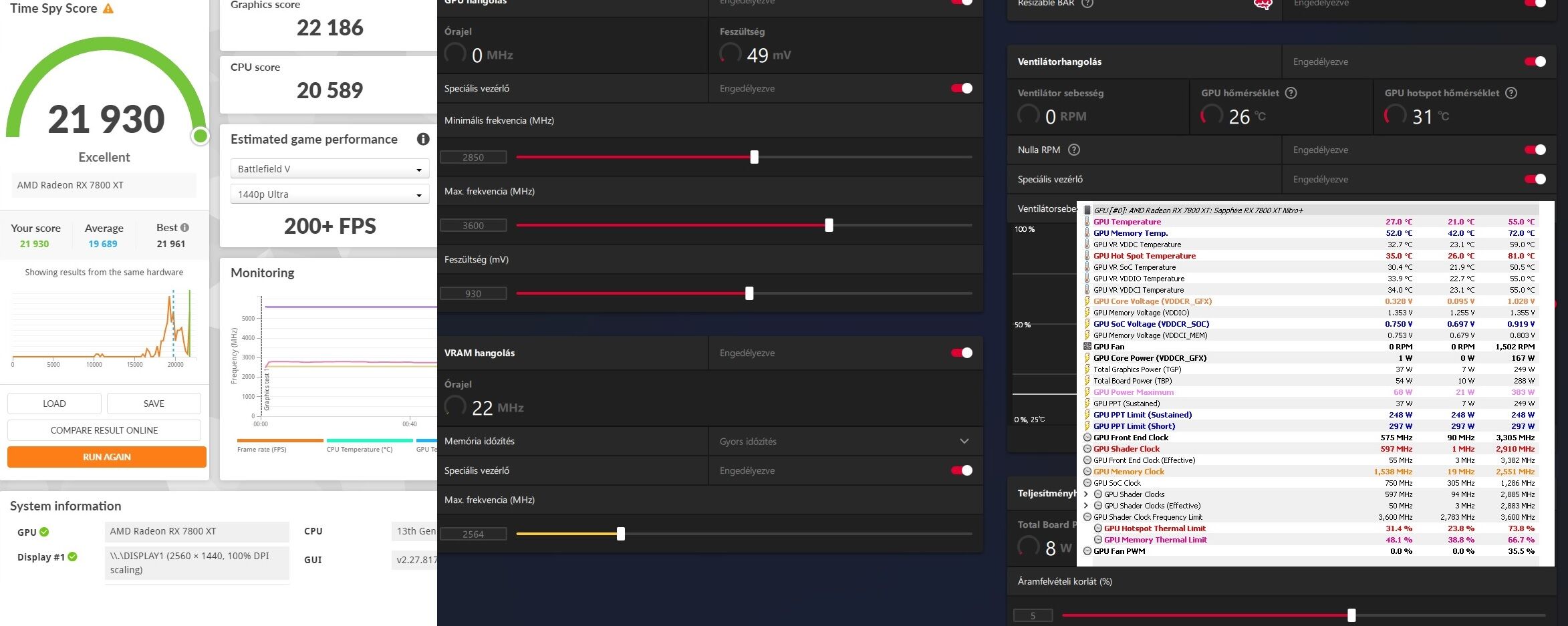Toggle the VRAM hangolás switch
1568x626 pixels.
pyautogui.click(x=962, y=353)
